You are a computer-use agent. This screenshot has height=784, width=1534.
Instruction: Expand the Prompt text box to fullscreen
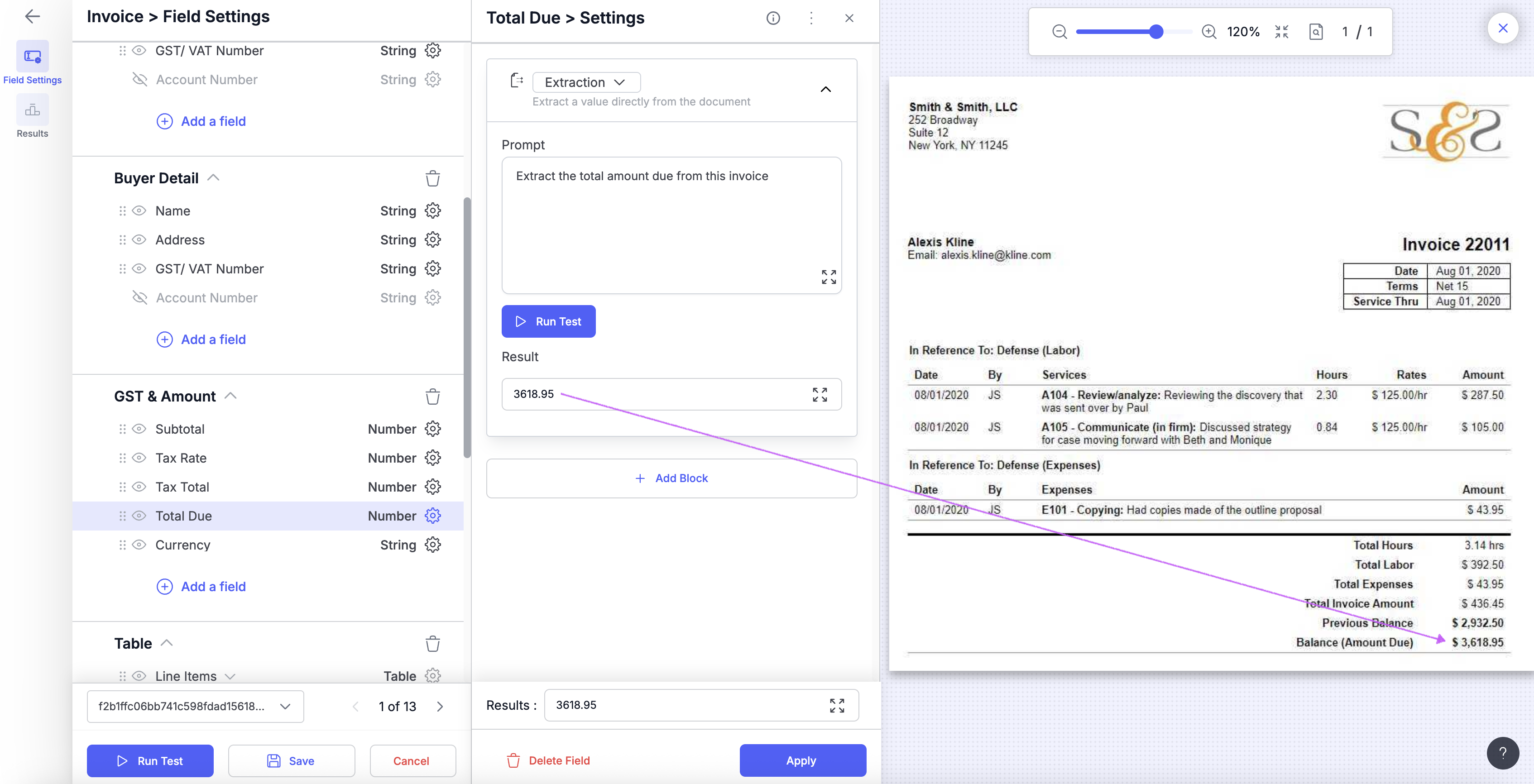pyautogui.click(x=828, y=277)
